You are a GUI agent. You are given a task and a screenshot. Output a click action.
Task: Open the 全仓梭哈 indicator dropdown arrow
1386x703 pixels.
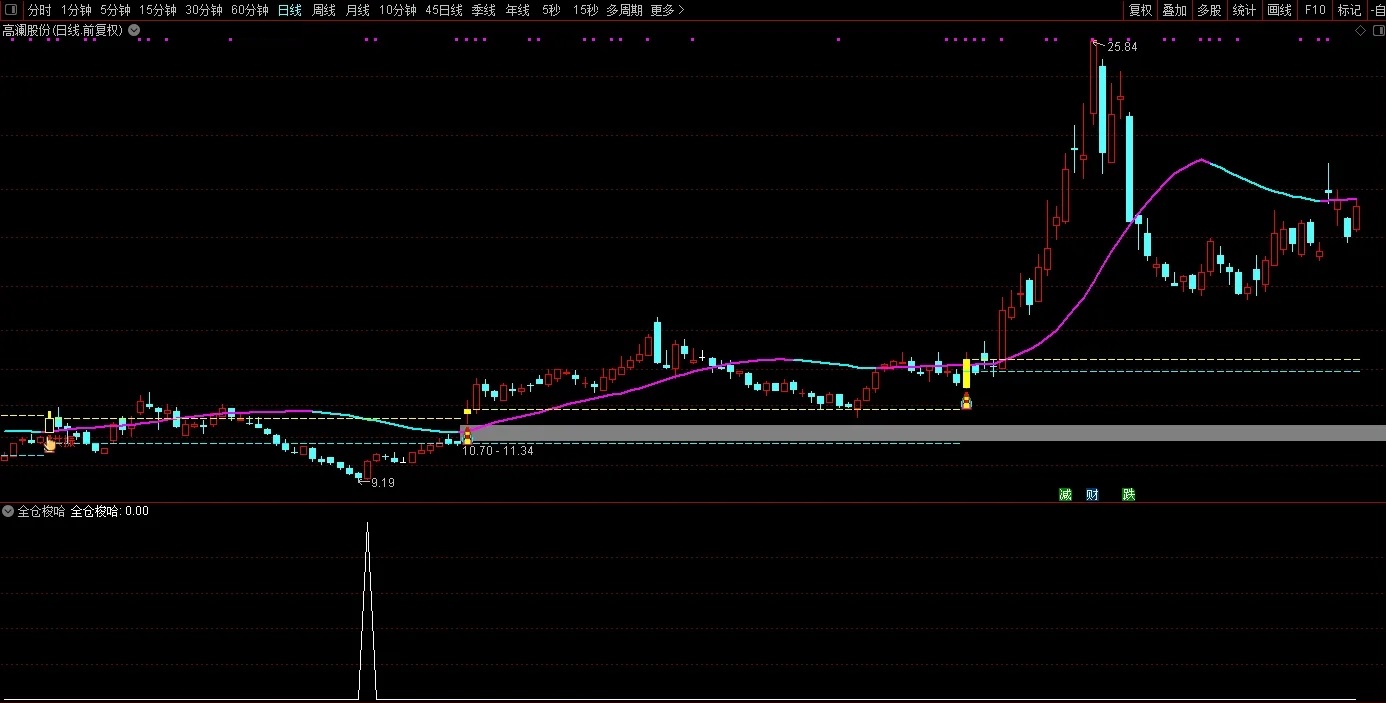tap(8, 511)
